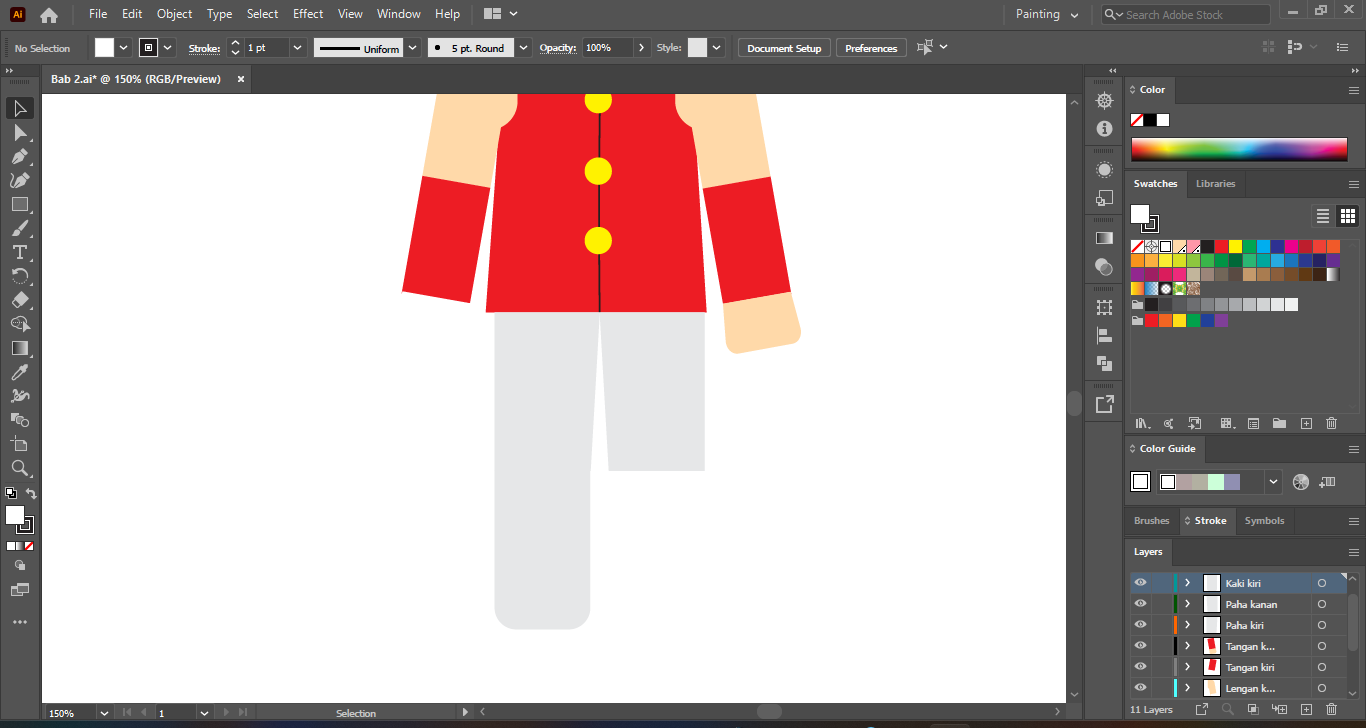Create new layer in Layers panel
The width and height of the screenshot is (1366, 728).
point(1305,709)
